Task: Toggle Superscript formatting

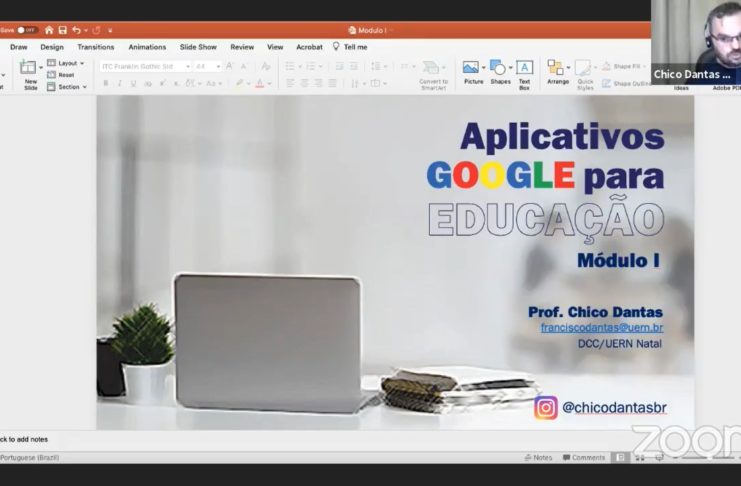Action: [x=163, y=84]
